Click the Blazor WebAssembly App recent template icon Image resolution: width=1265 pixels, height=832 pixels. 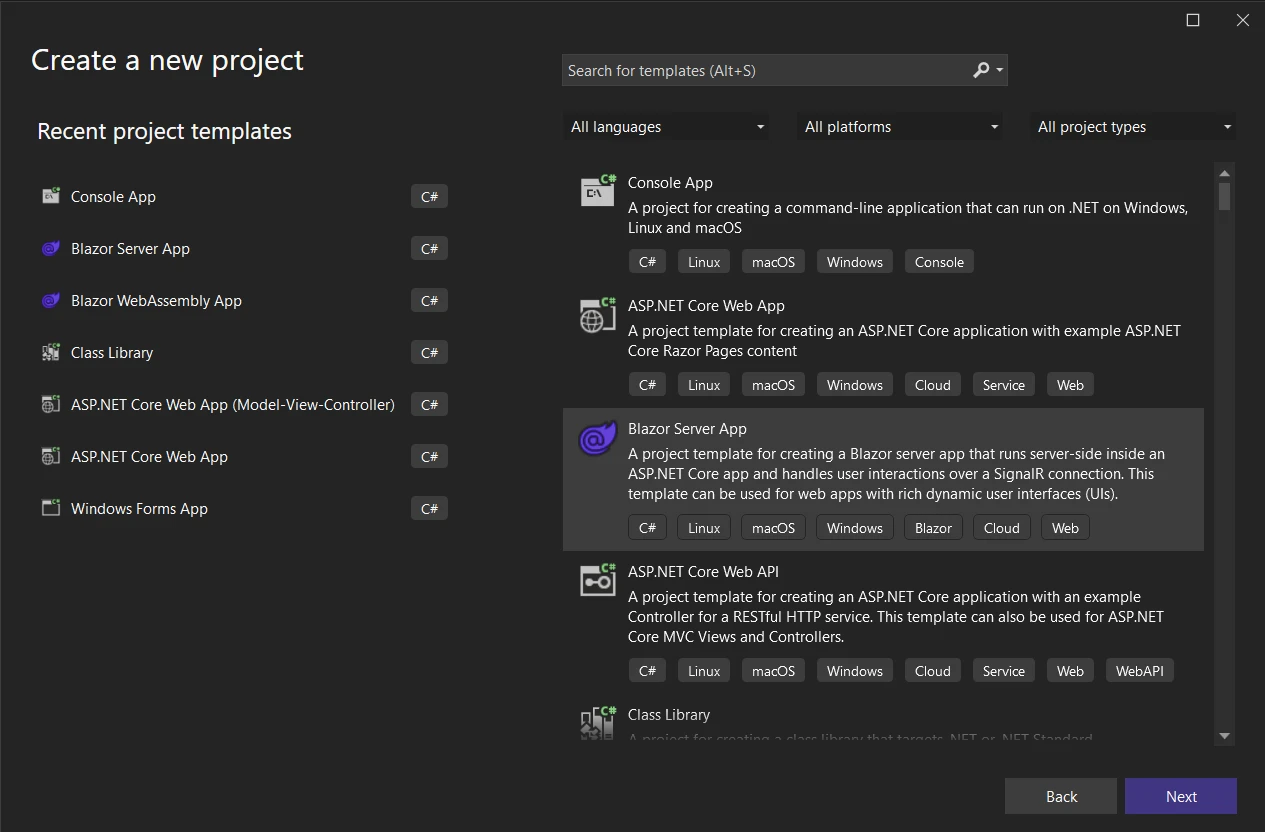point(50,301)
